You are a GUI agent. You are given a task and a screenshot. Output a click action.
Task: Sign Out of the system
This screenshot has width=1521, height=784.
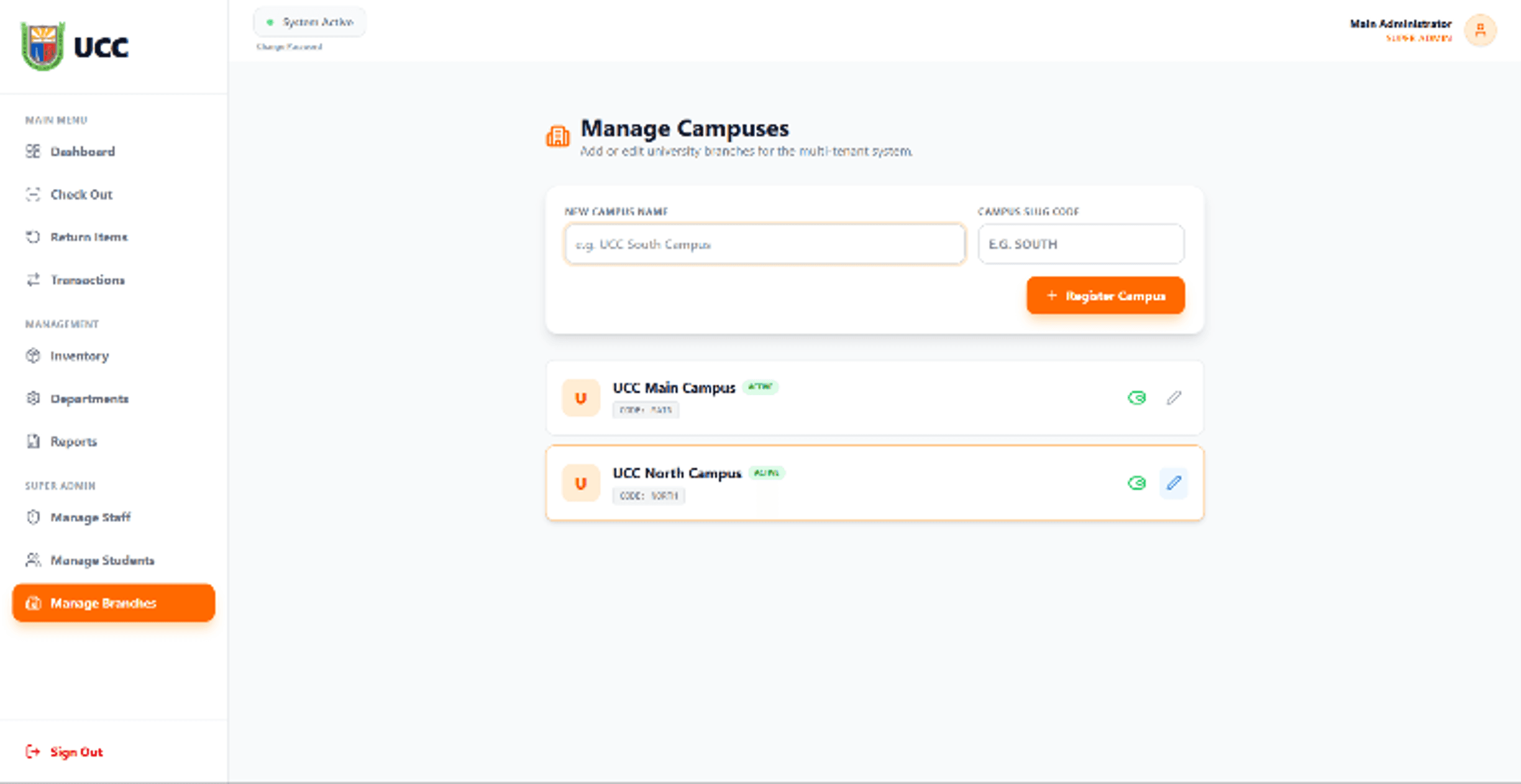pos(63,752)
